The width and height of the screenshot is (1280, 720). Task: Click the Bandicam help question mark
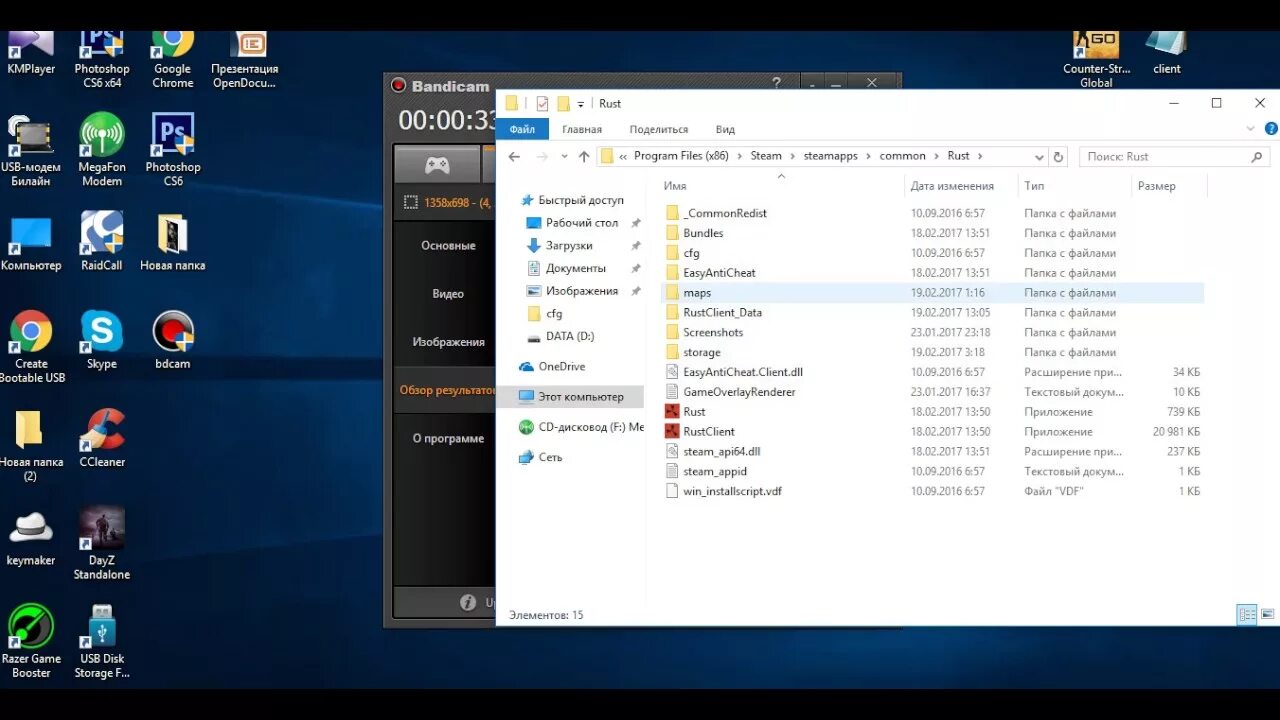click(x=777, y=84)
